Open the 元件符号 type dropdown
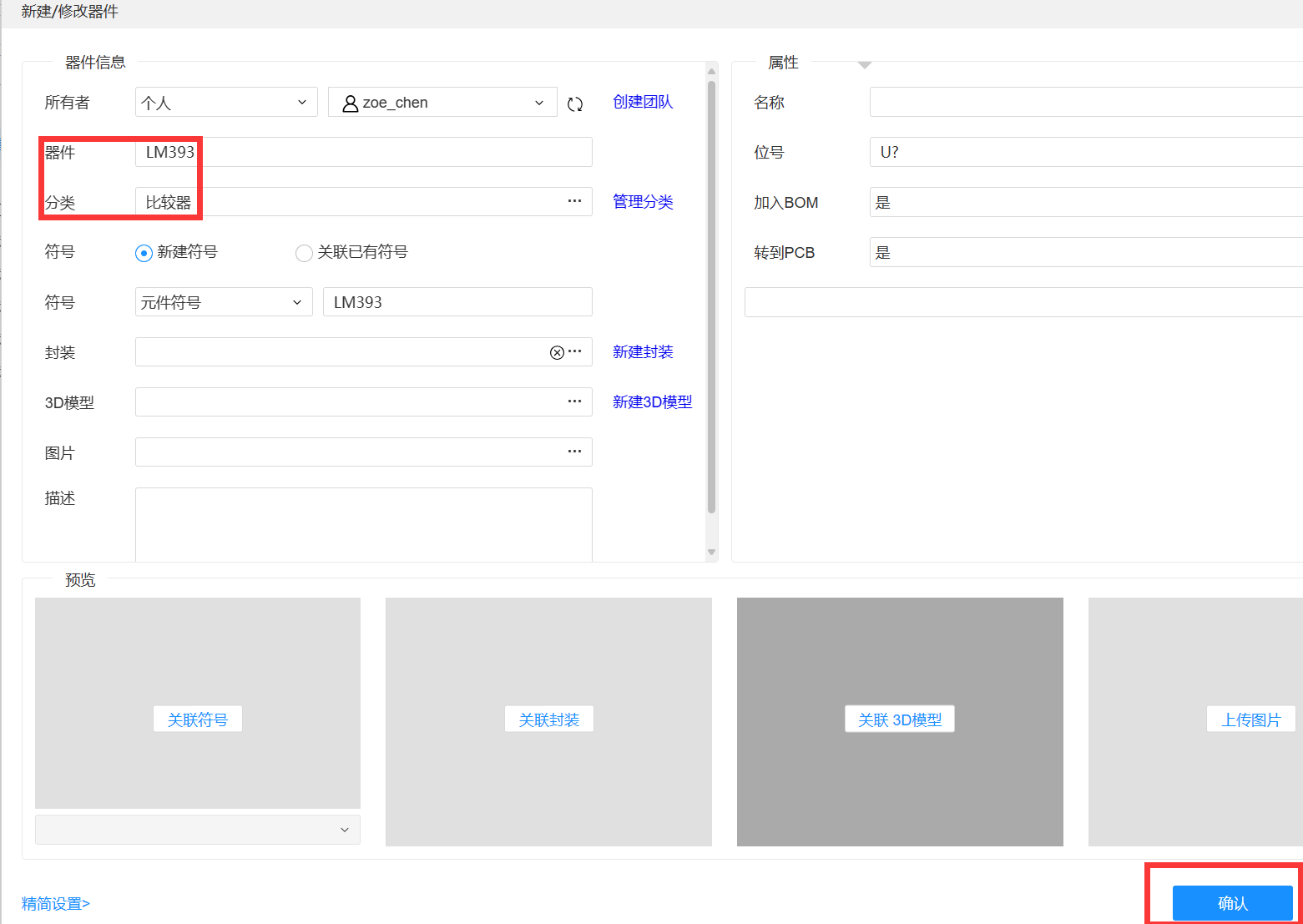 (x=224, y=302)
